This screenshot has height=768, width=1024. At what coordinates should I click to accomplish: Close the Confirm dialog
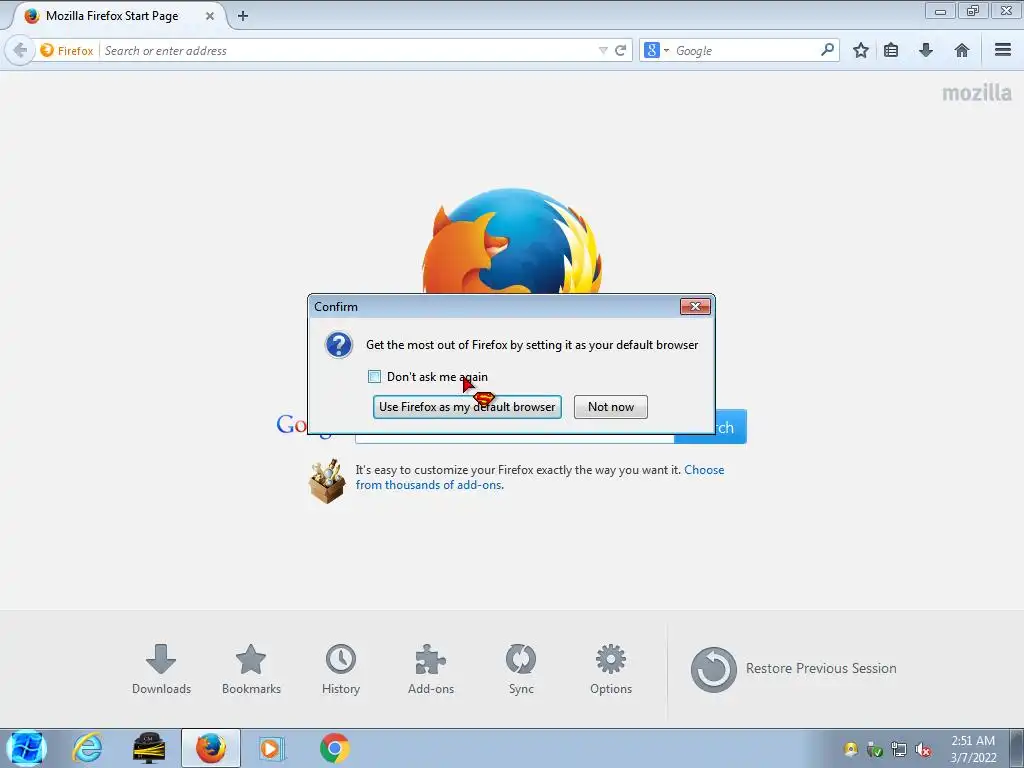(695, 306)
